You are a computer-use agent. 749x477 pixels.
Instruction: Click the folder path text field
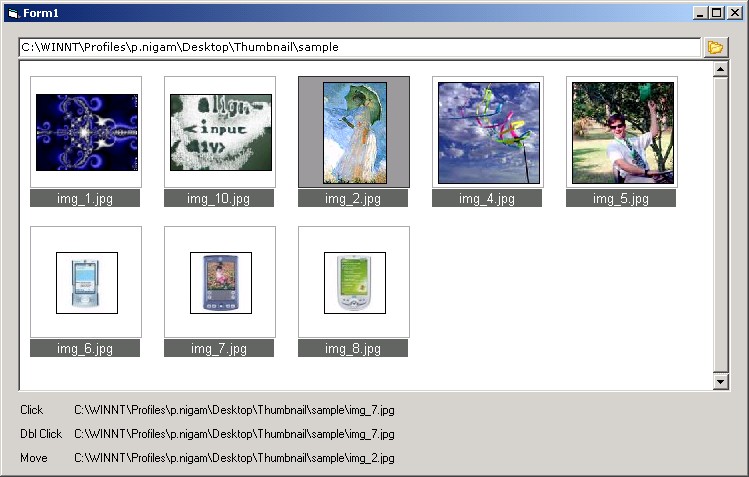coord(358,47)
